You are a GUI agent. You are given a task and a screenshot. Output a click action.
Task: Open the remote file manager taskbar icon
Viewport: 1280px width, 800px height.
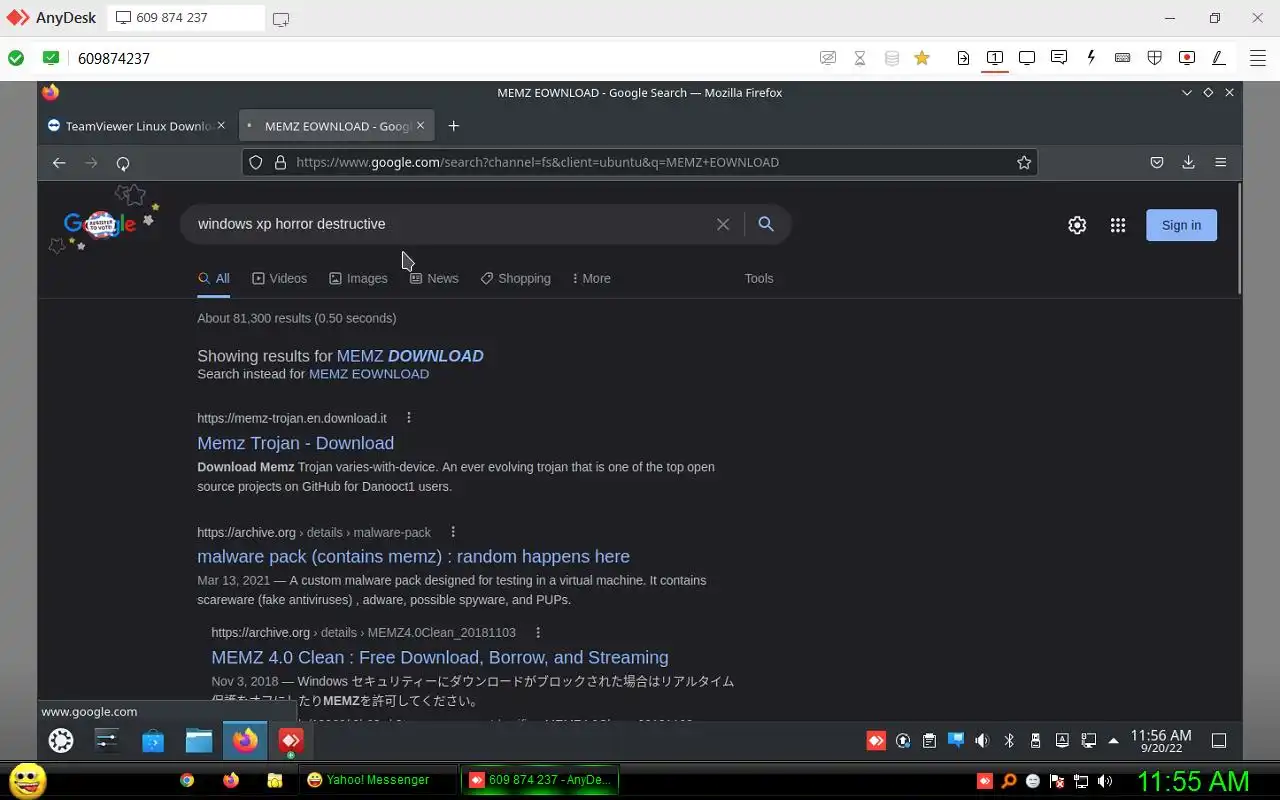[x=199, y=741]
